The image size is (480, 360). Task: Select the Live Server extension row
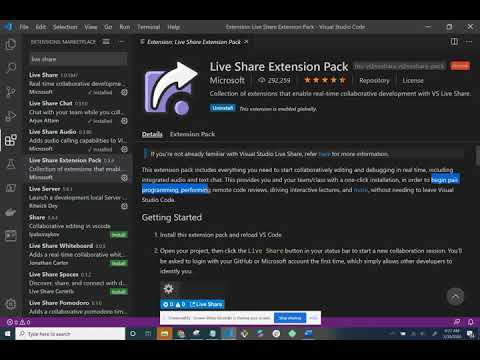[77, 197]
